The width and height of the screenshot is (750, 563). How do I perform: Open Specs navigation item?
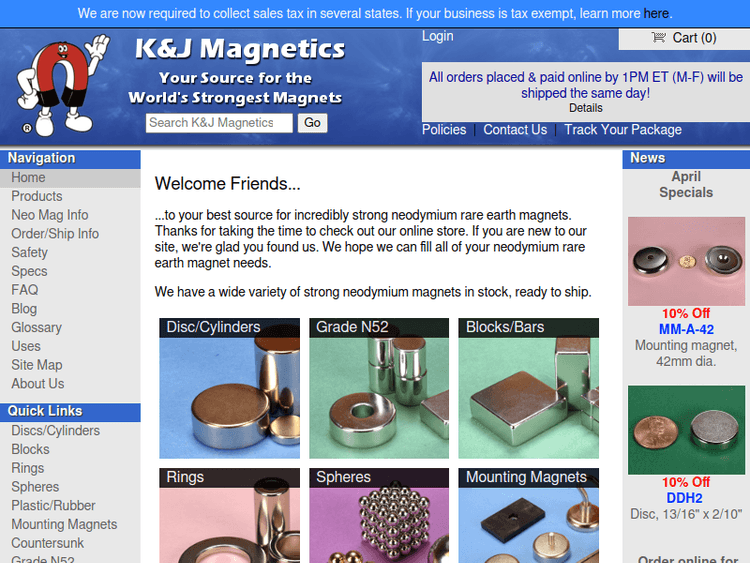(70, 271)
